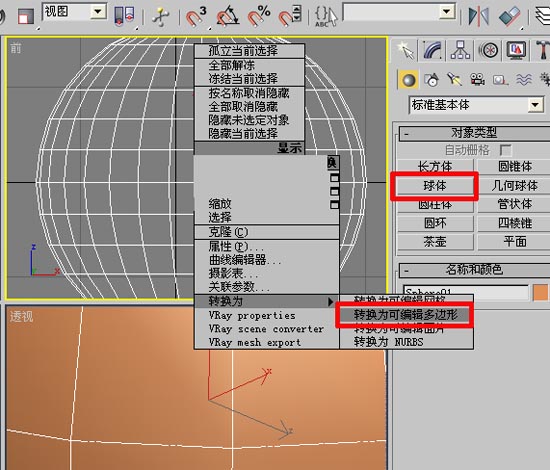The width and height of the screenshot is (550, 470).
Task: Open 关联参数... from menu
Action: point(267,287)
